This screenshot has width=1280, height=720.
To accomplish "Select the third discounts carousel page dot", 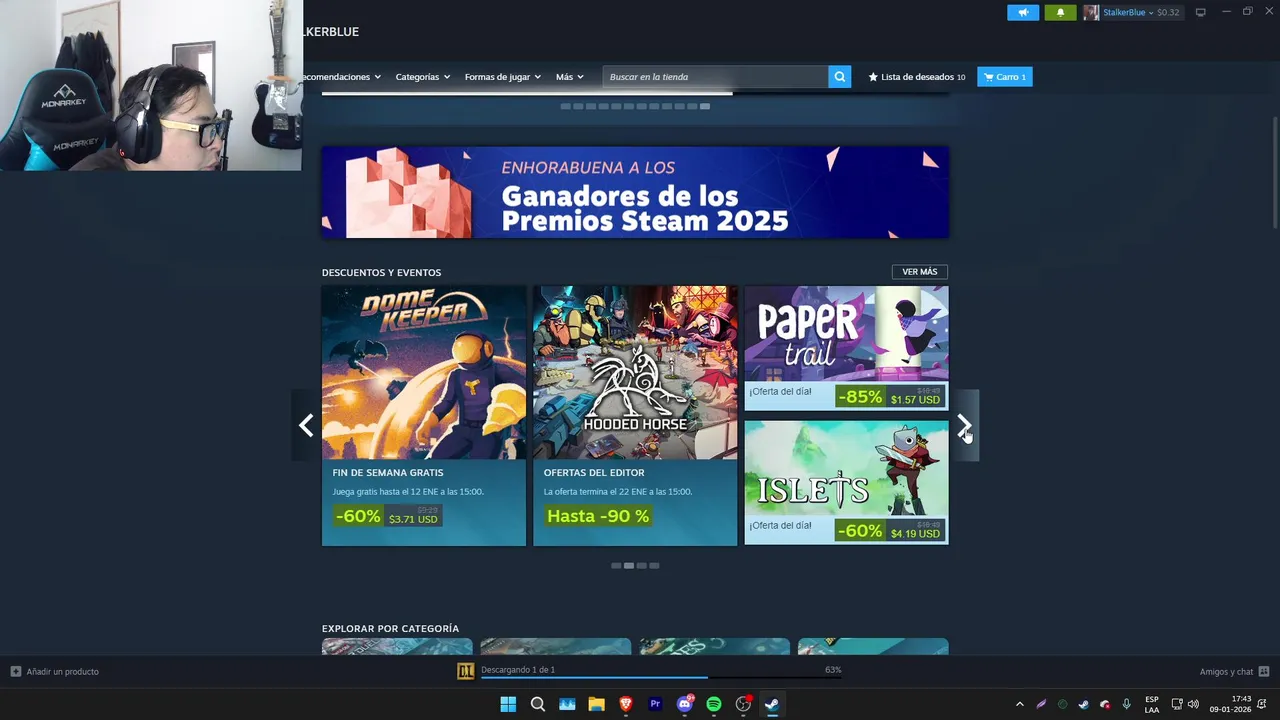I will point(642,566).
